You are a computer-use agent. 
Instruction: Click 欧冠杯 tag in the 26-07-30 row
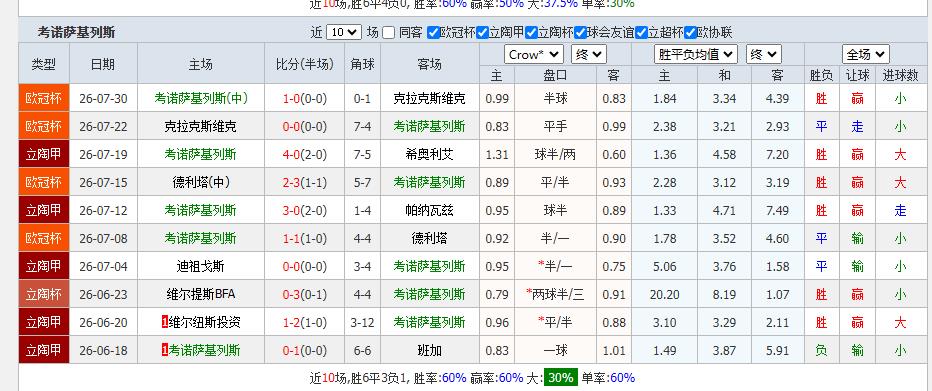point(44,99)
